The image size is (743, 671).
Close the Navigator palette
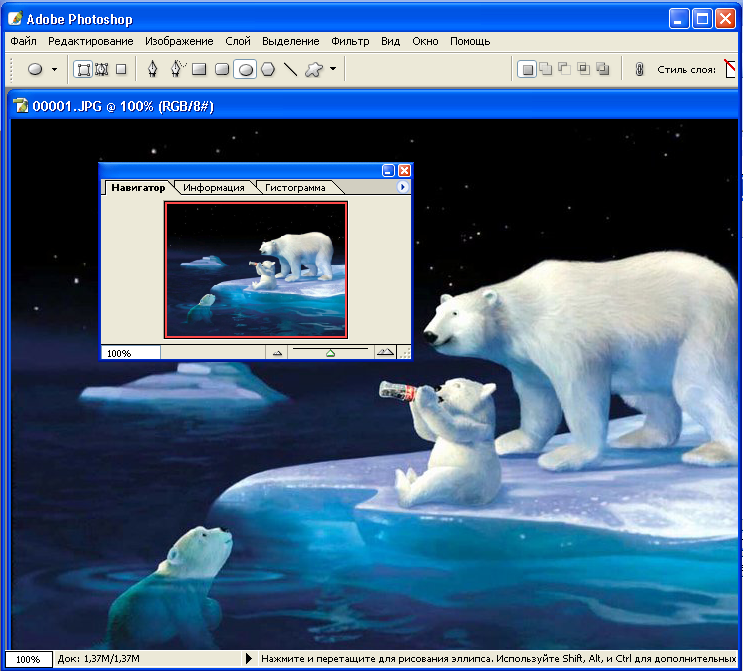(x=404, y=171)
